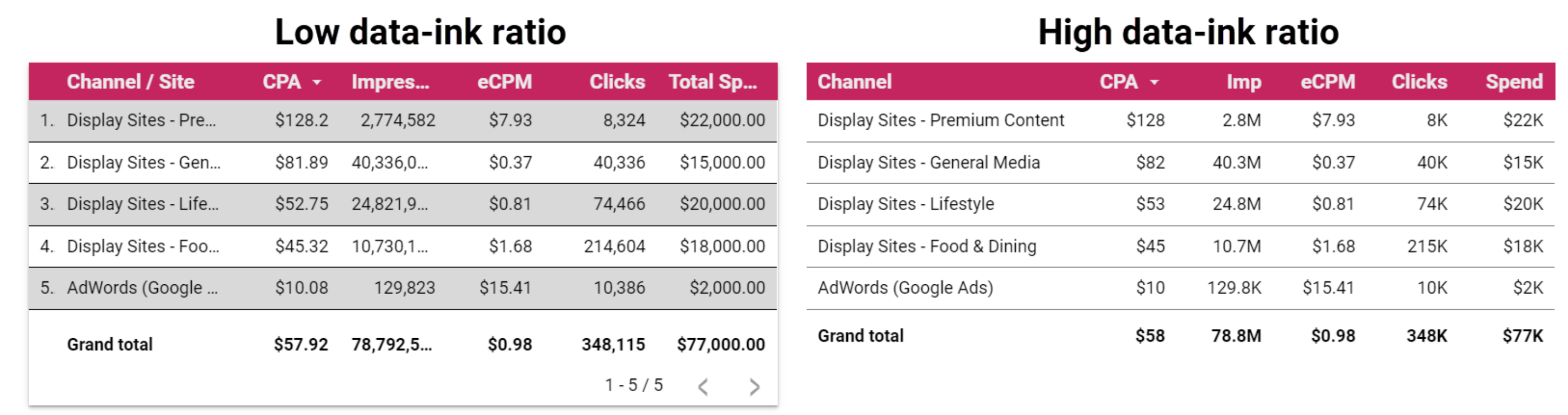Click the CPA sort arrow in right table
Image resolution: width=1568 pixels, height=415 pixels.
click(x=1154, y=82)
